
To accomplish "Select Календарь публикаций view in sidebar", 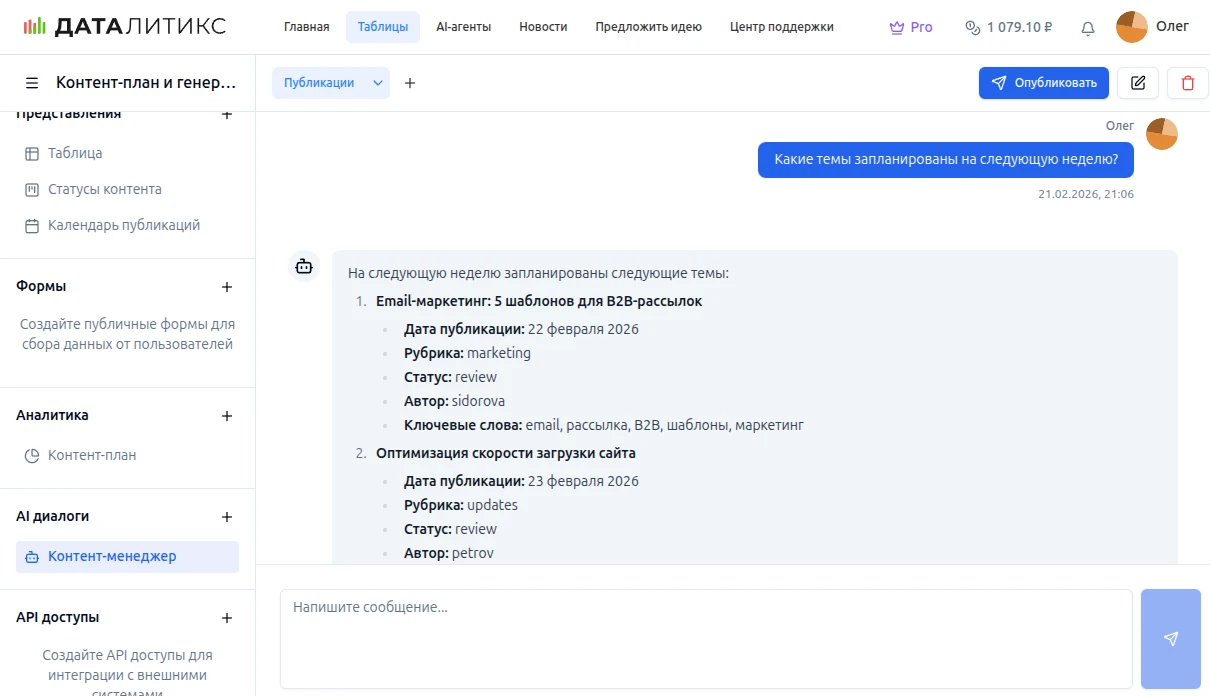I will (124, 226).
